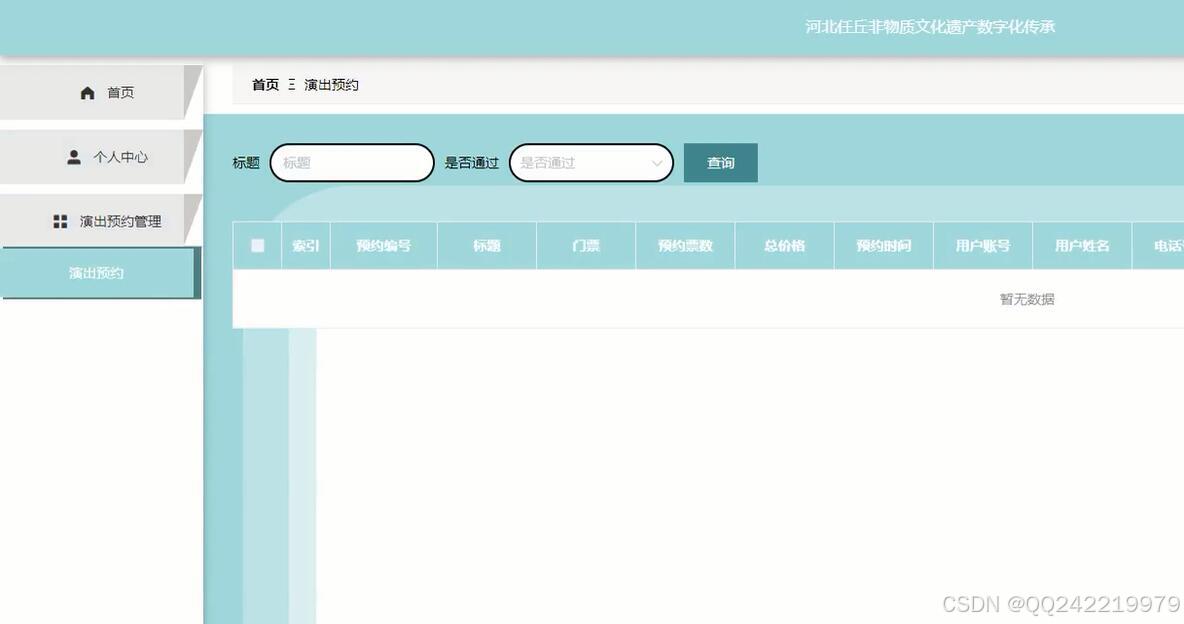The width and height of the screenshot is (1184, 624).
Task: Click the 门票 column header
Action: click(x=586, y=246)
